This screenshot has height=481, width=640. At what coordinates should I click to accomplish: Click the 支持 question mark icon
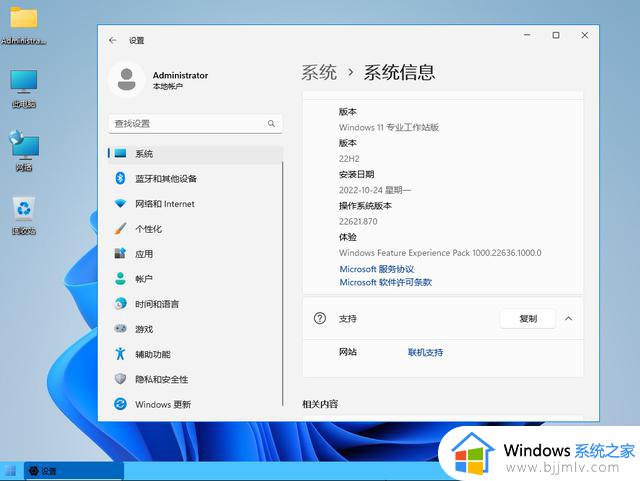pyautogui.click(x=320, y=318)
